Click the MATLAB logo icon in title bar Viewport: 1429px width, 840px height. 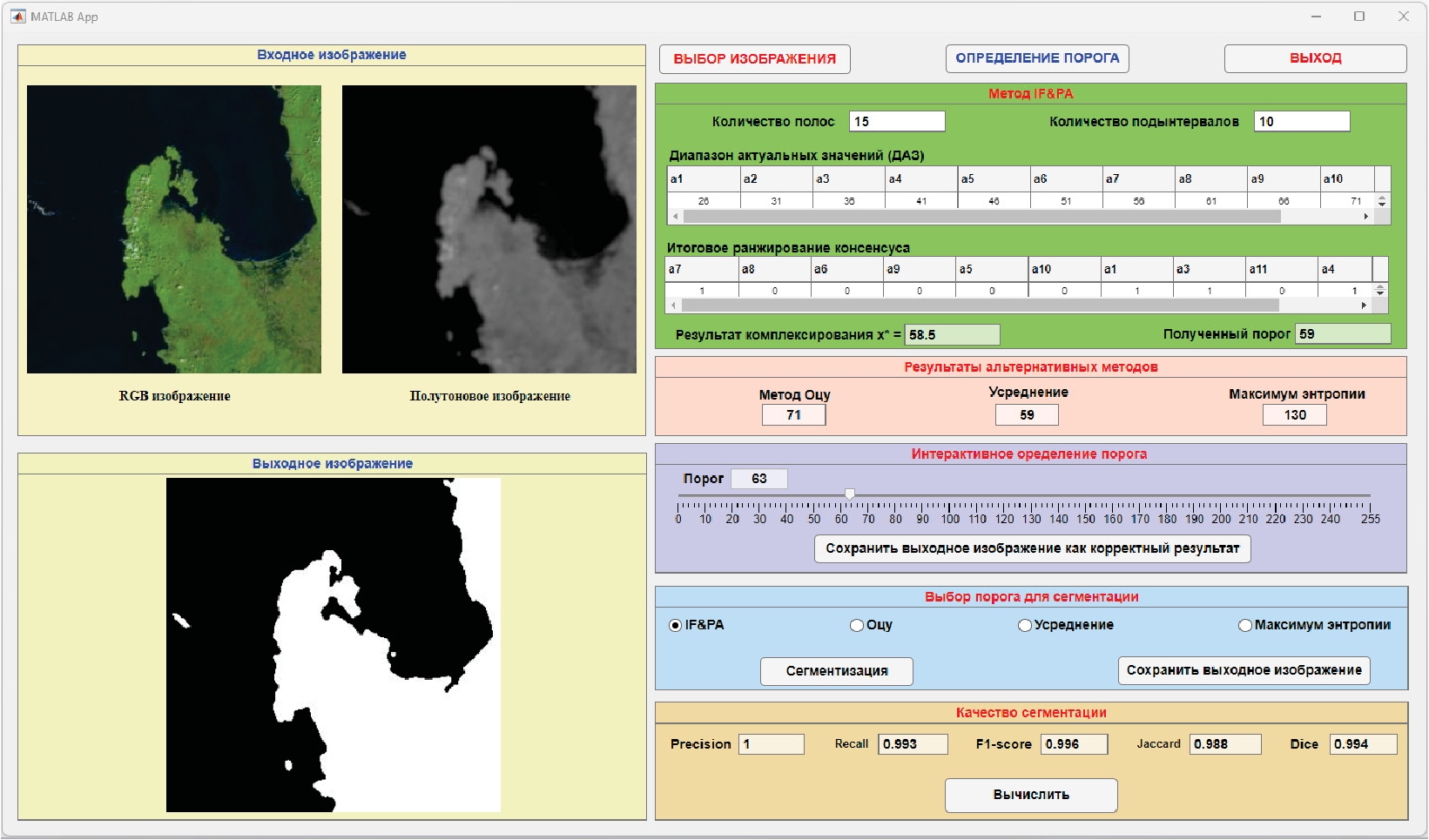pyautogui.click(x=17, y=17)
